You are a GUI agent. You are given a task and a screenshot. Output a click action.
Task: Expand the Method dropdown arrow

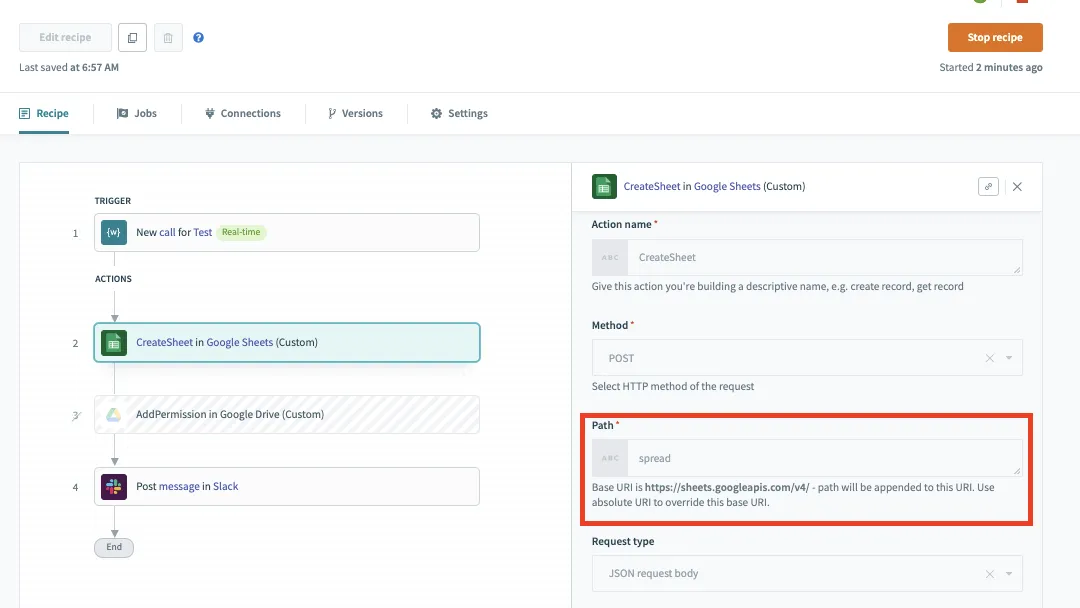1009,358
